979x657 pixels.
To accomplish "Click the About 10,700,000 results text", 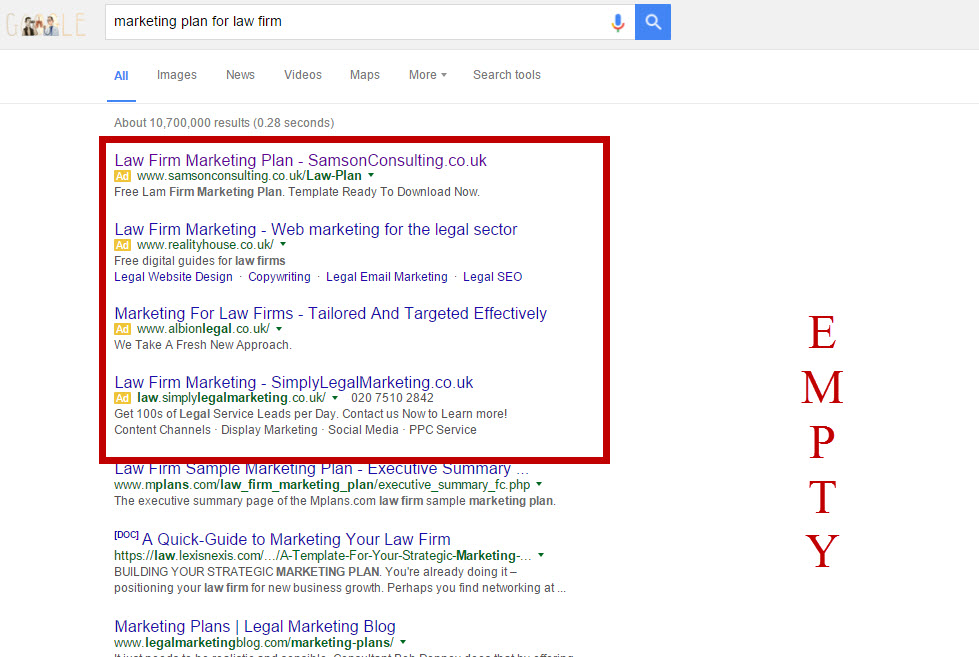I will [224, 123].
